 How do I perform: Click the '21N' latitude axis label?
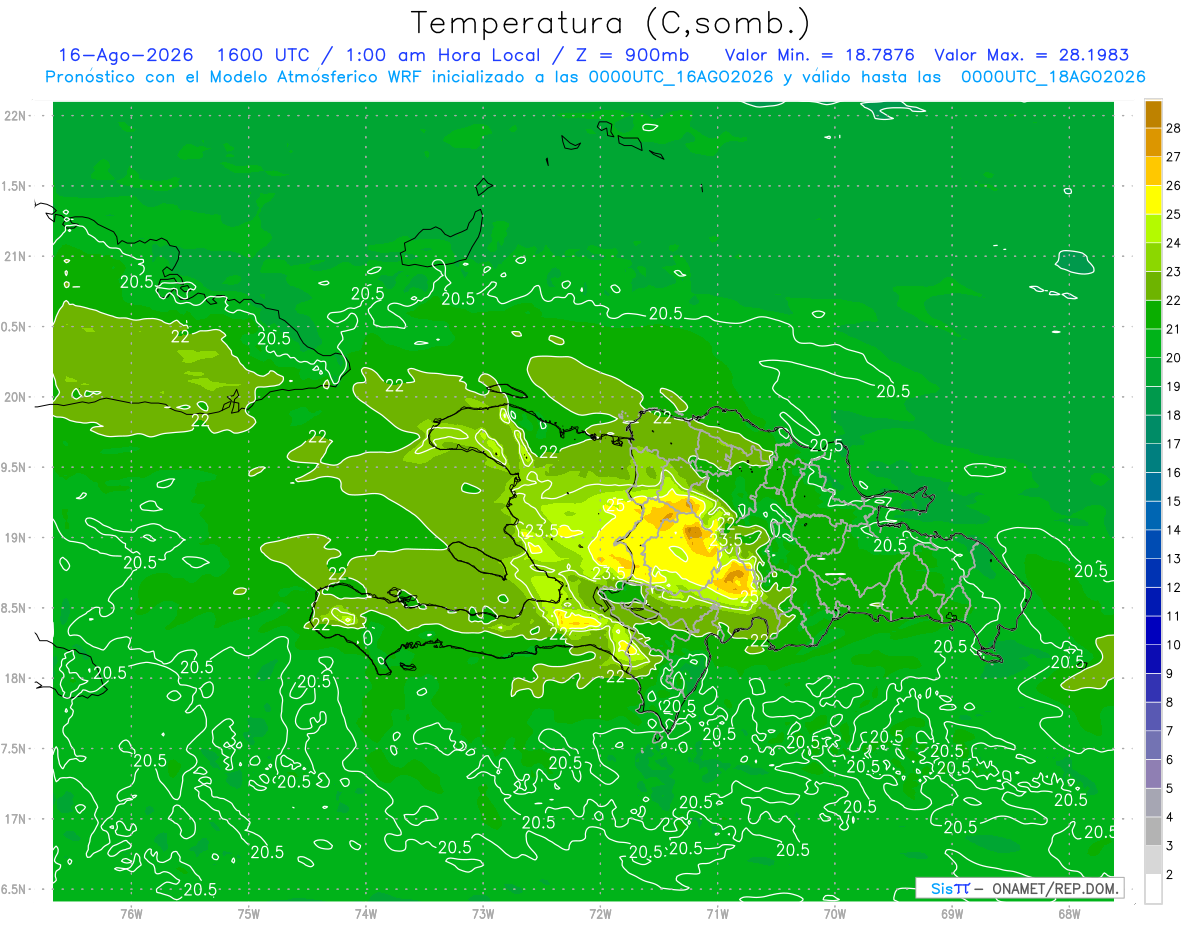coord(15,256)
